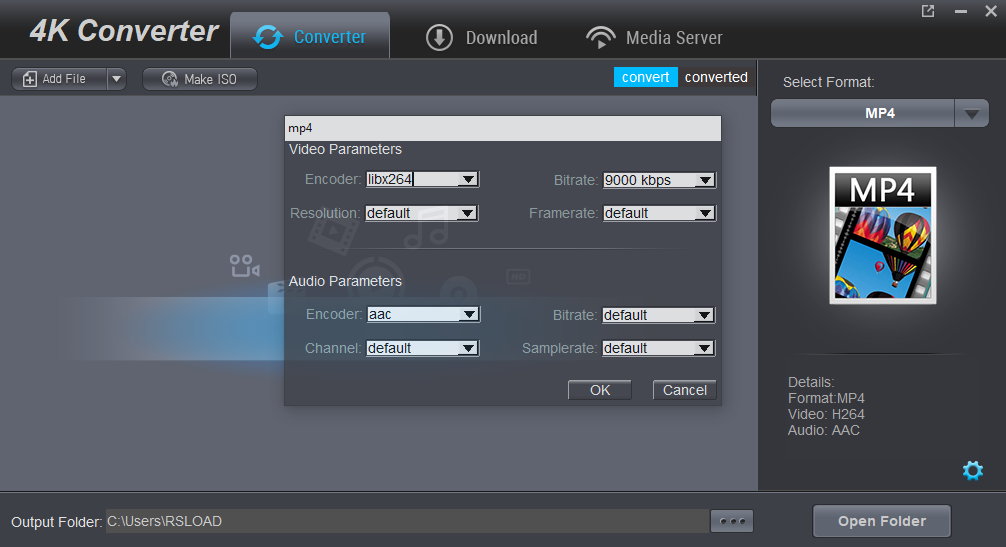This screenshot has height=547, width=1006.
Task: Open the Converter tab
Action: tap(310, 36)
